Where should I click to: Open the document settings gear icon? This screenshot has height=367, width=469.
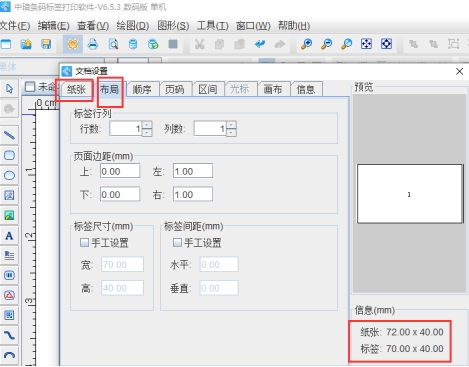tap(73, 44)
